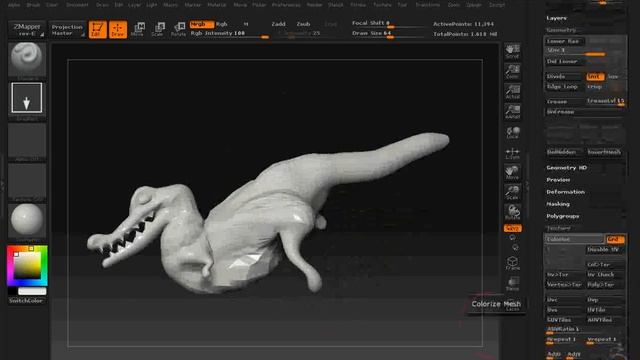The height and width of the screenshot is (360, 640).
Task: Toggle the Transp transparency icon
Action: click(x=512, y=283)
